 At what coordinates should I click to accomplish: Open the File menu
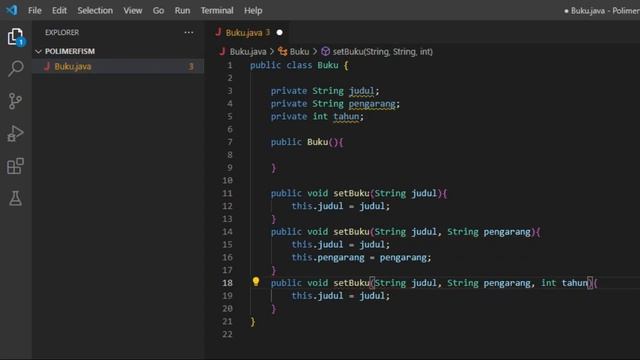[x=35, y=10]
